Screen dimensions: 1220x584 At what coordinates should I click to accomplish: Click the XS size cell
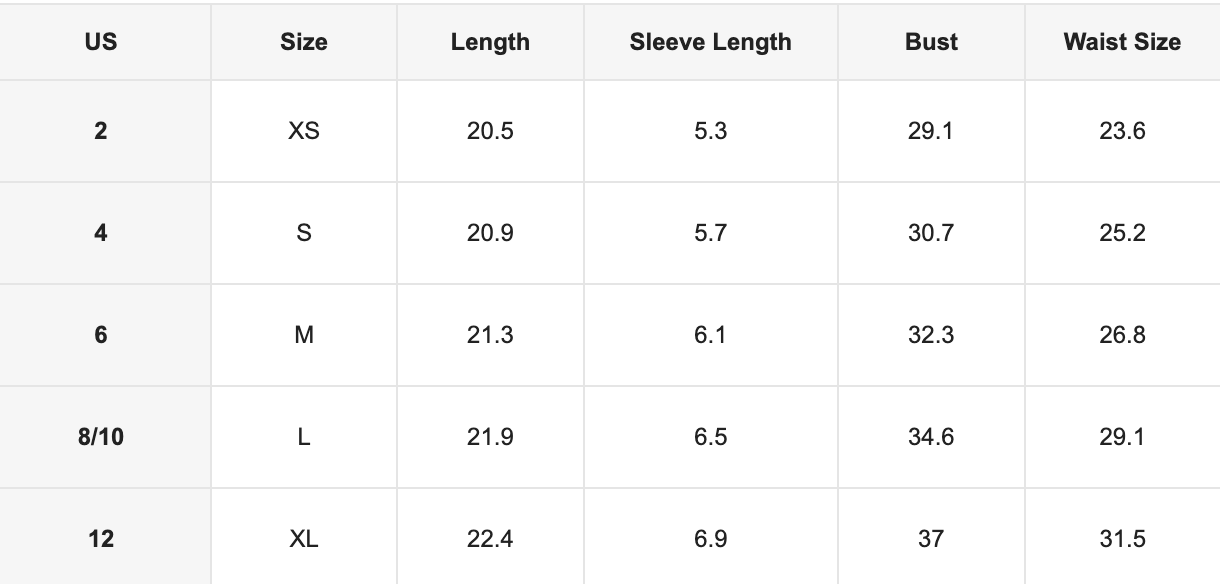coord(304,131)
